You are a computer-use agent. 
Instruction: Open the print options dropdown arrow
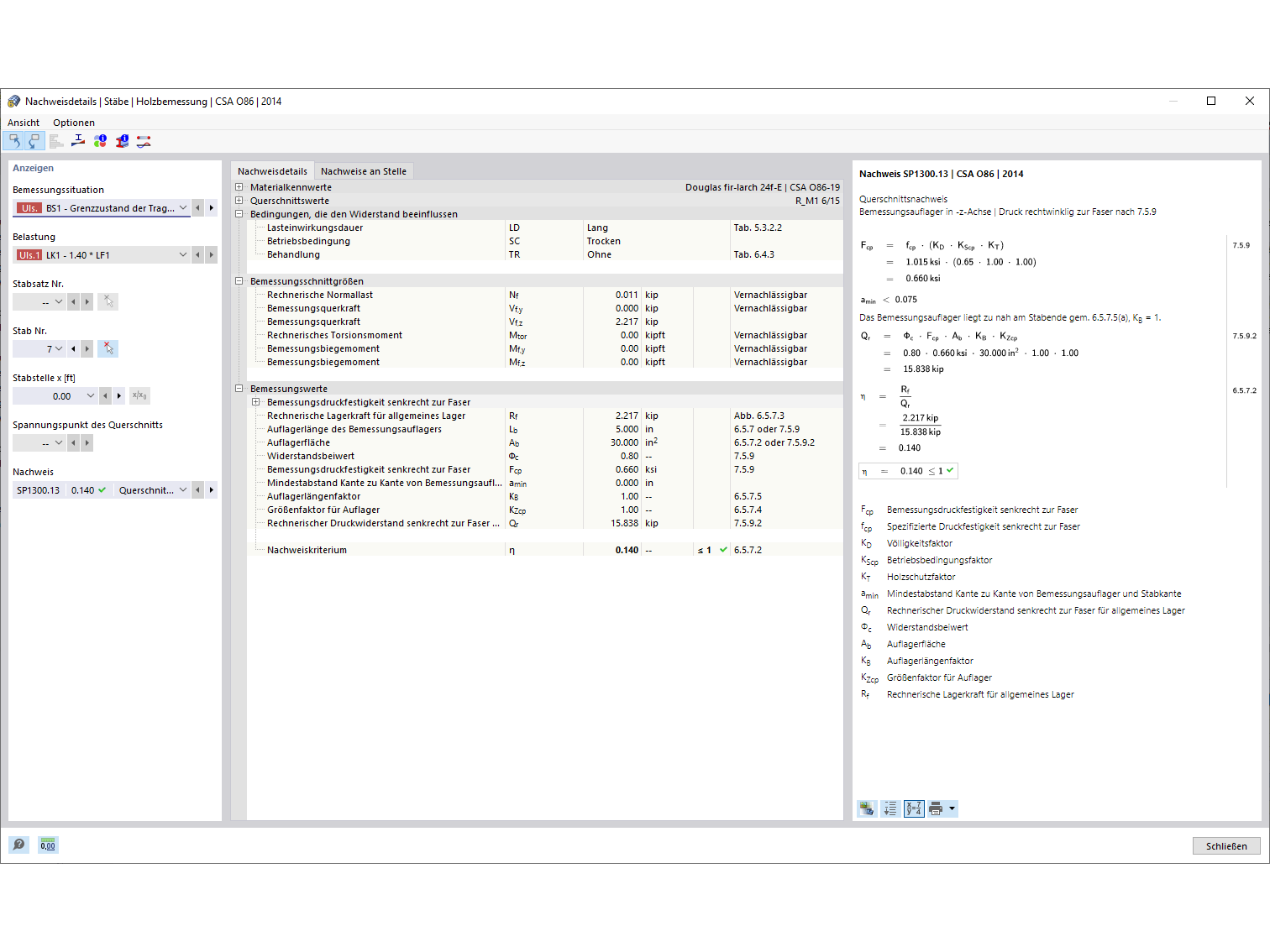tap(952, 808)
